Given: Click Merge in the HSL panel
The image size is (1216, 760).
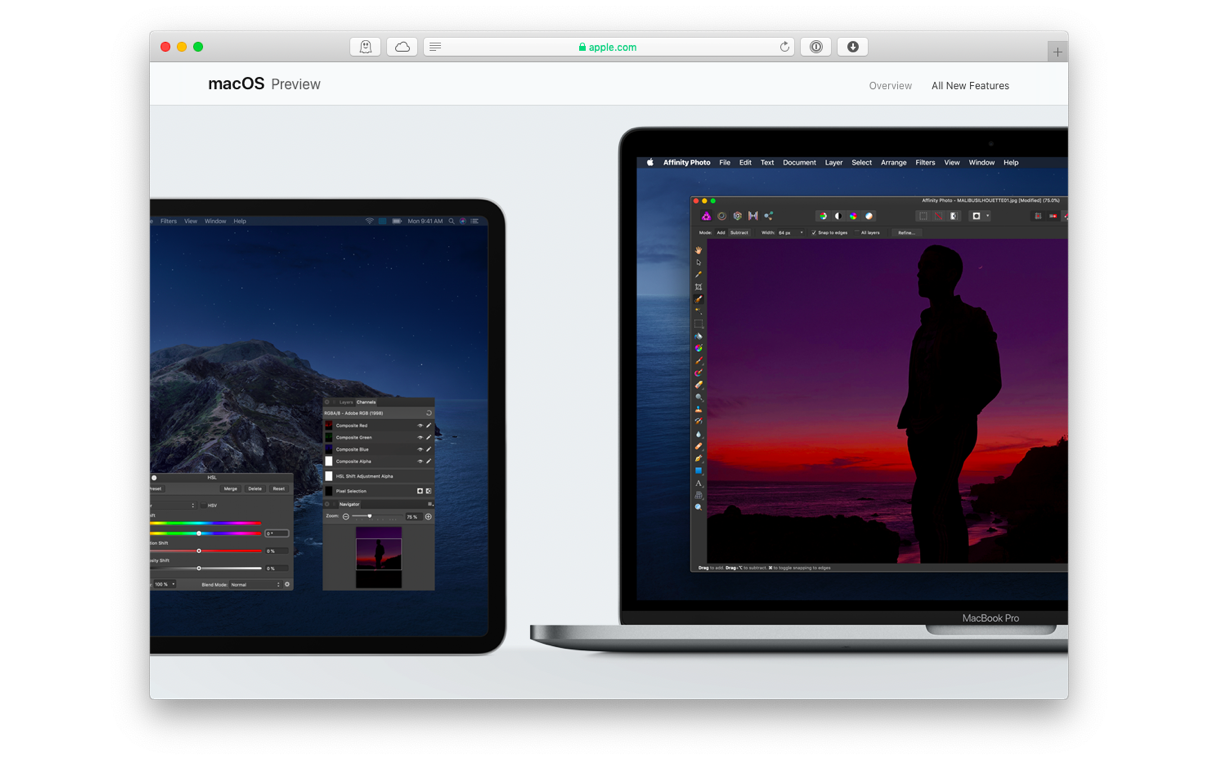Looking at the screenshot, I should point(231,489).
